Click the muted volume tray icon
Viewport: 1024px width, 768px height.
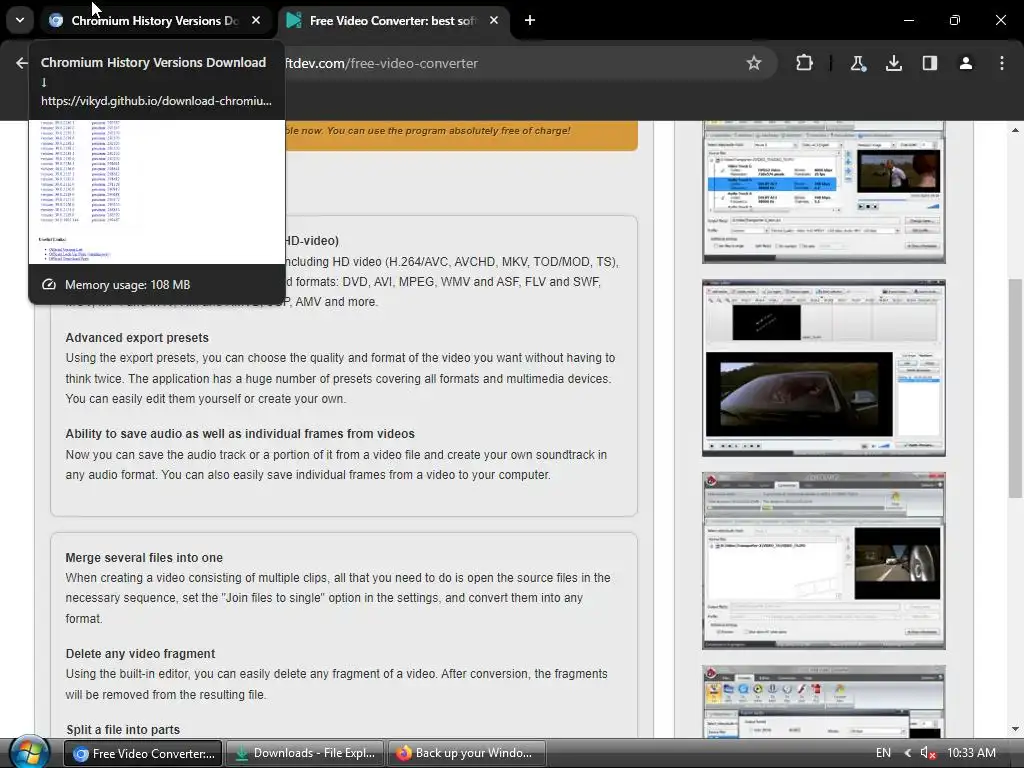(928, 753)
